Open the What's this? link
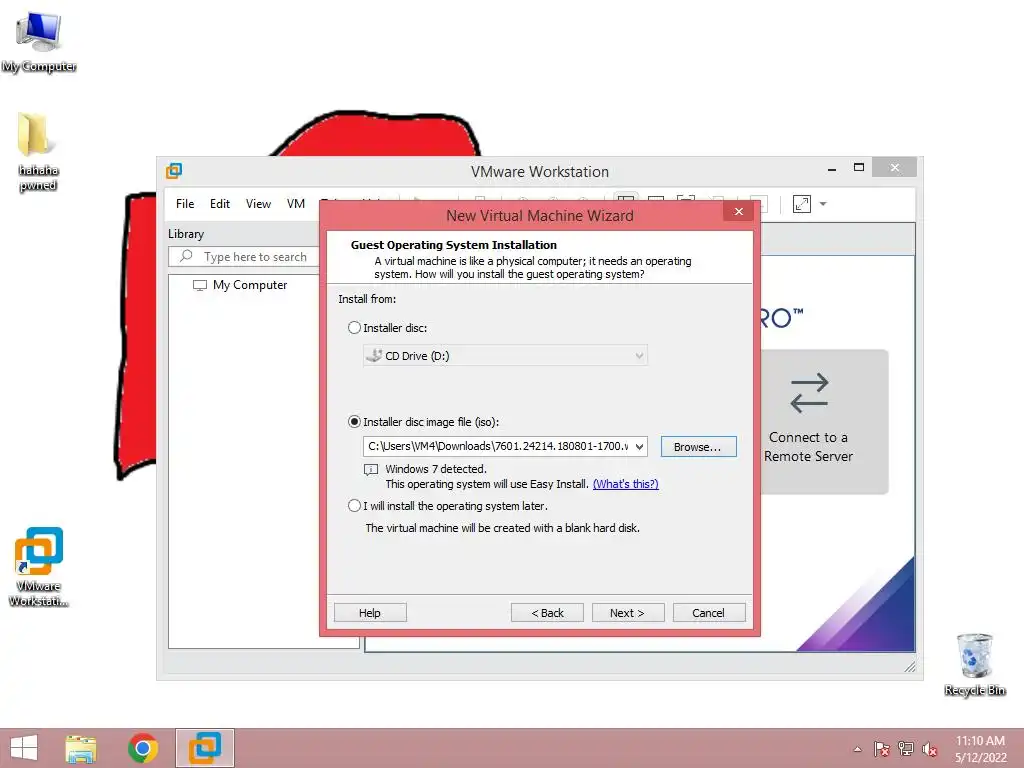 [626, 484]
